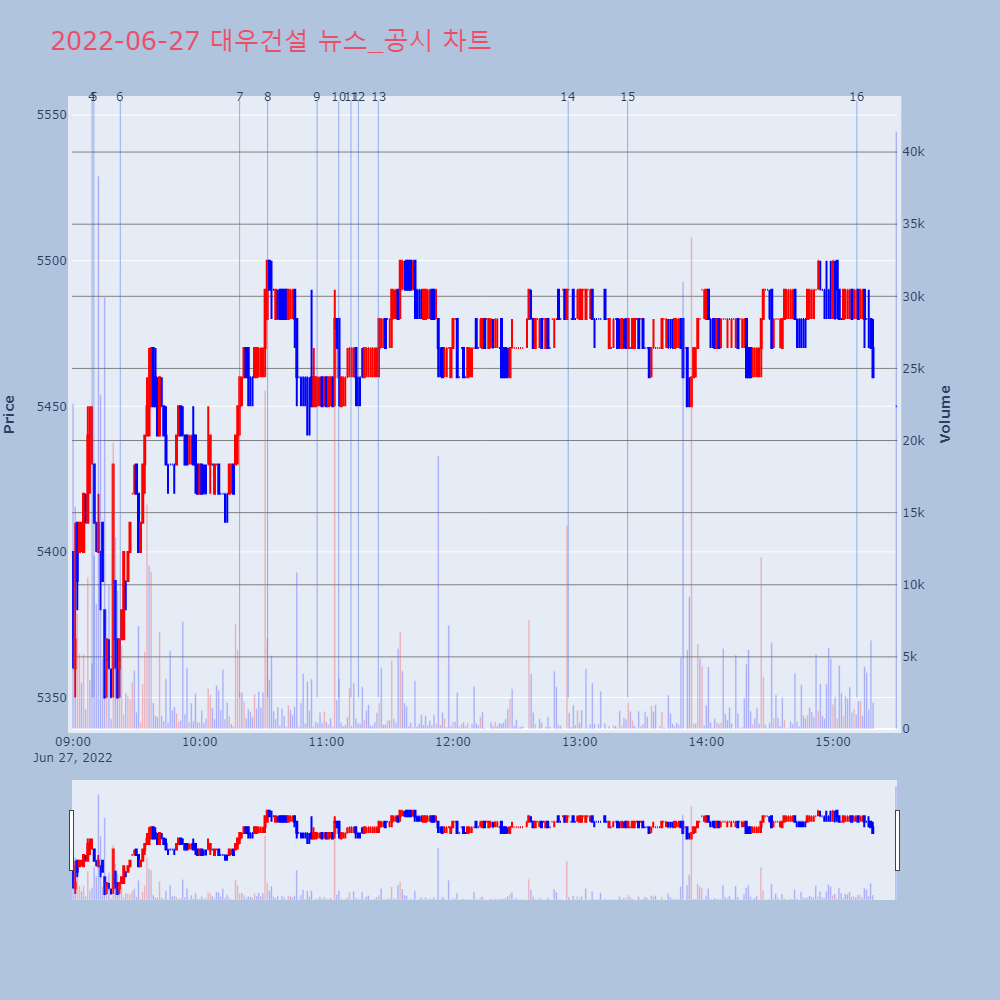Image resolution: width=1000 pixels, height=1000 pixels.
Task: Click the 5500 price tick label
Action: pos(51,261)
